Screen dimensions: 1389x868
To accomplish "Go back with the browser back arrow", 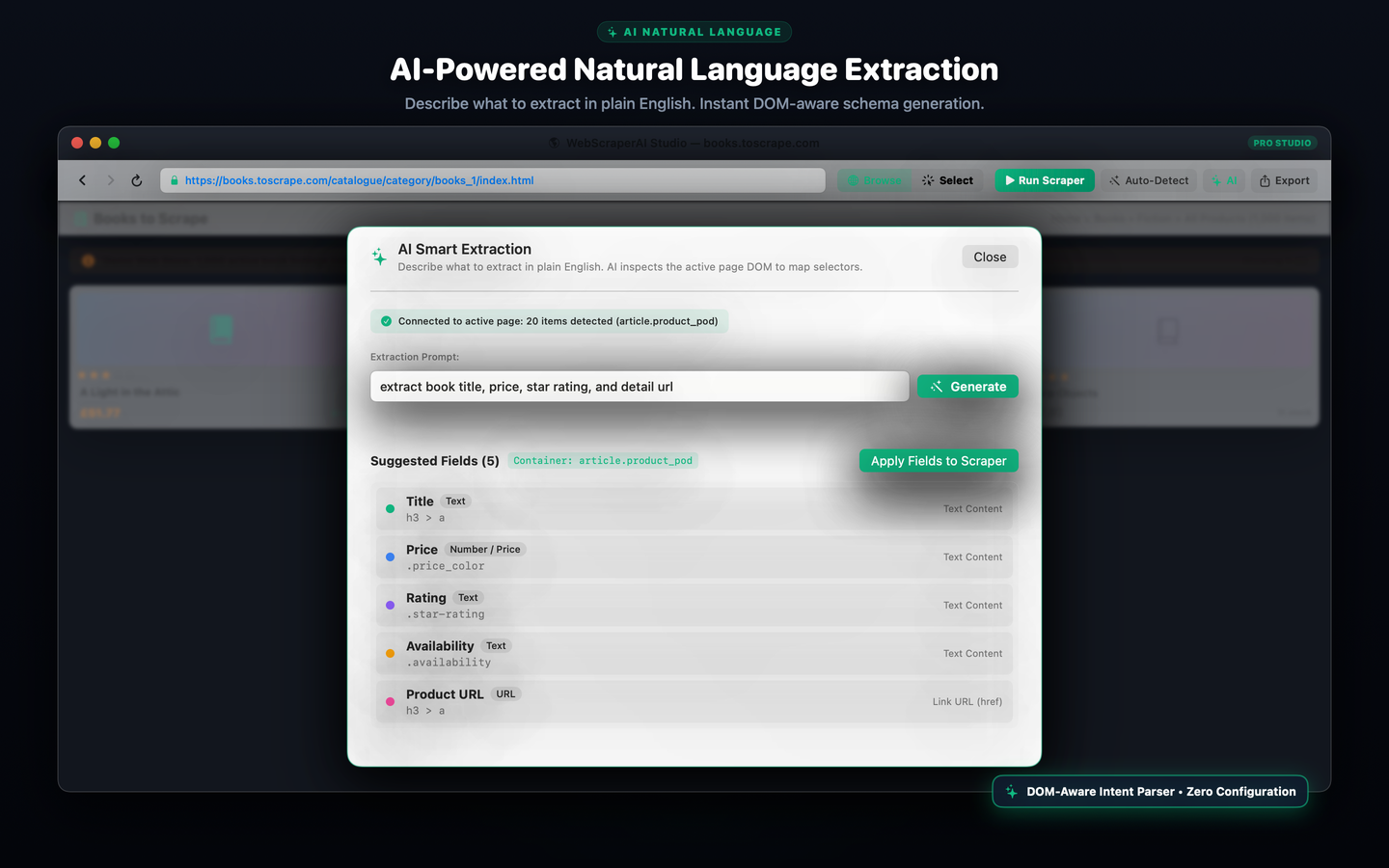I will click(83, 180).
